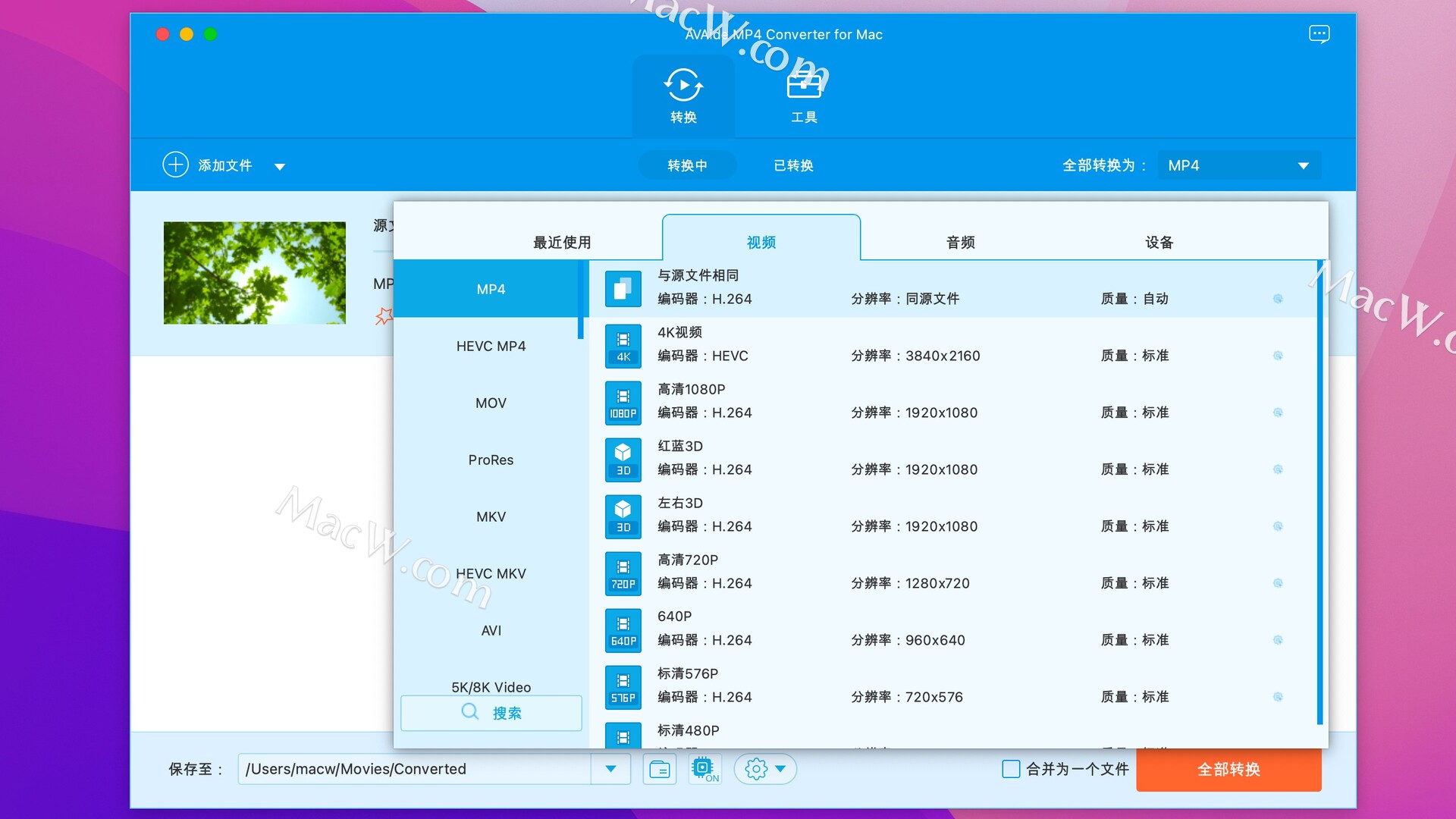The height and width of the screenshot is (819, 1456).
Task: Select AVI in the format sidebar
Action: pyautogui.click(x=491, y=630)
